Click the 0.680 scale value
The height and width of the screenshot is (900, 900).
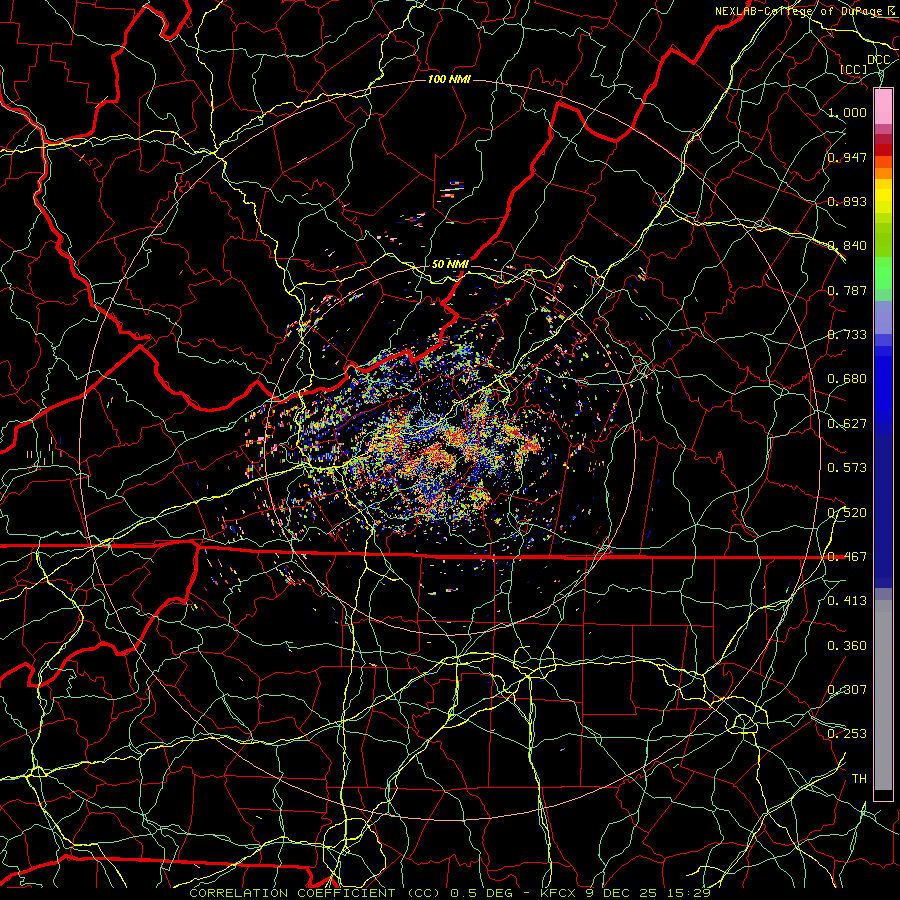coord(847,379)
